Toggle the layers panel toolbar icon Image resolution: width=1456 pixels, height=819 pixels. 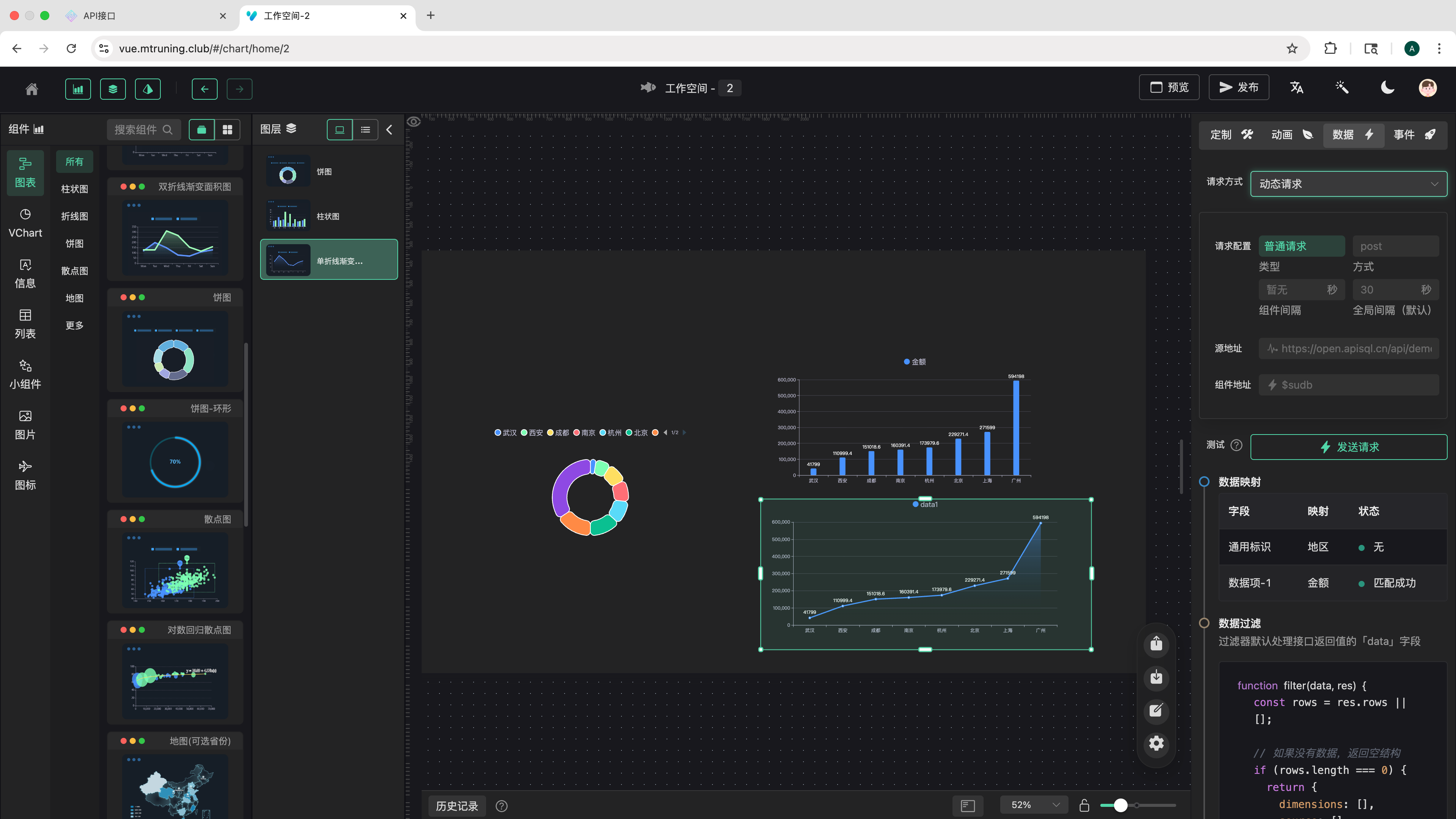tap(113, 89)
